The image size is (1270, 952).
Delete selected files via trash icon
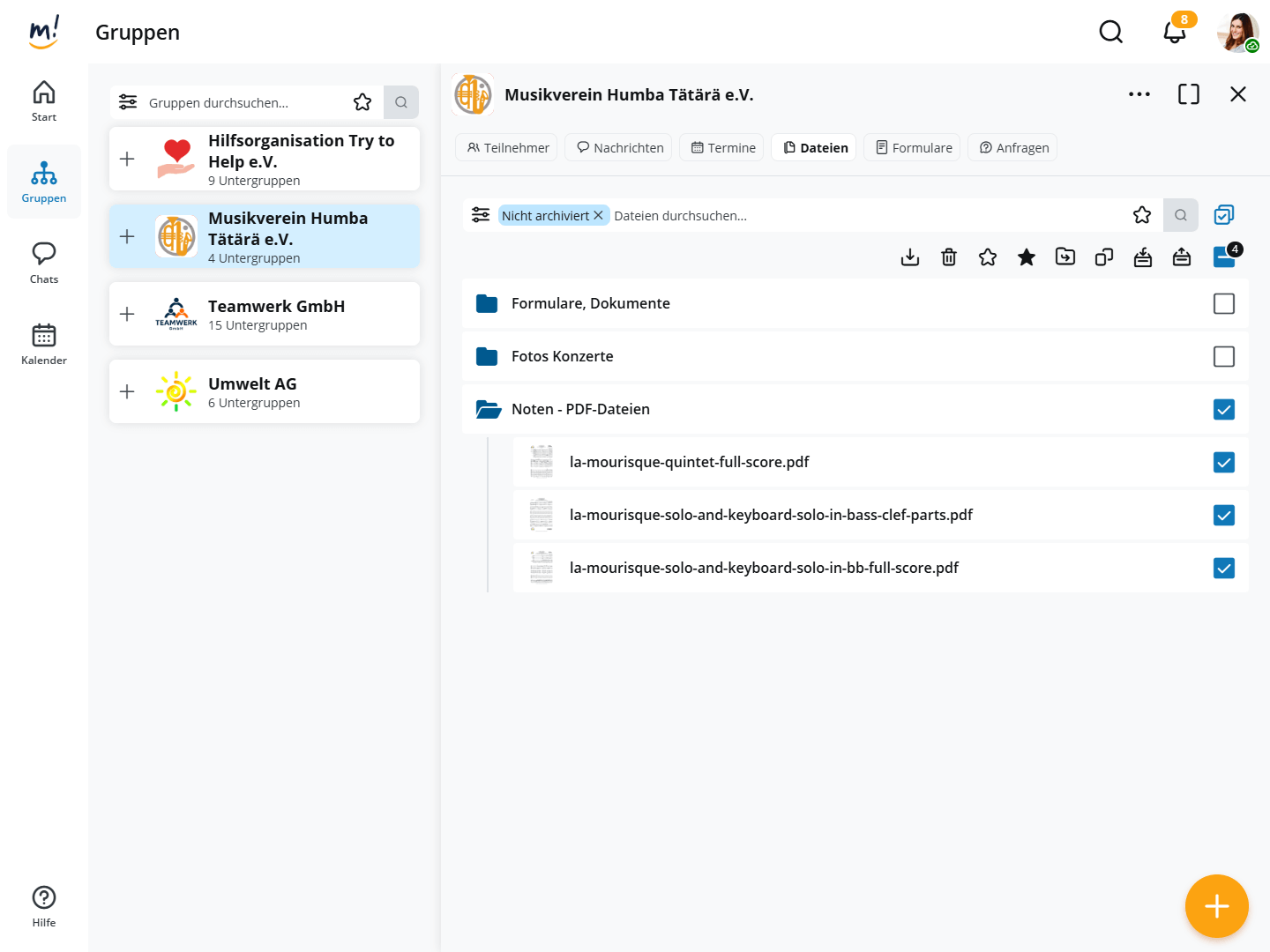[x=949, y=257]
